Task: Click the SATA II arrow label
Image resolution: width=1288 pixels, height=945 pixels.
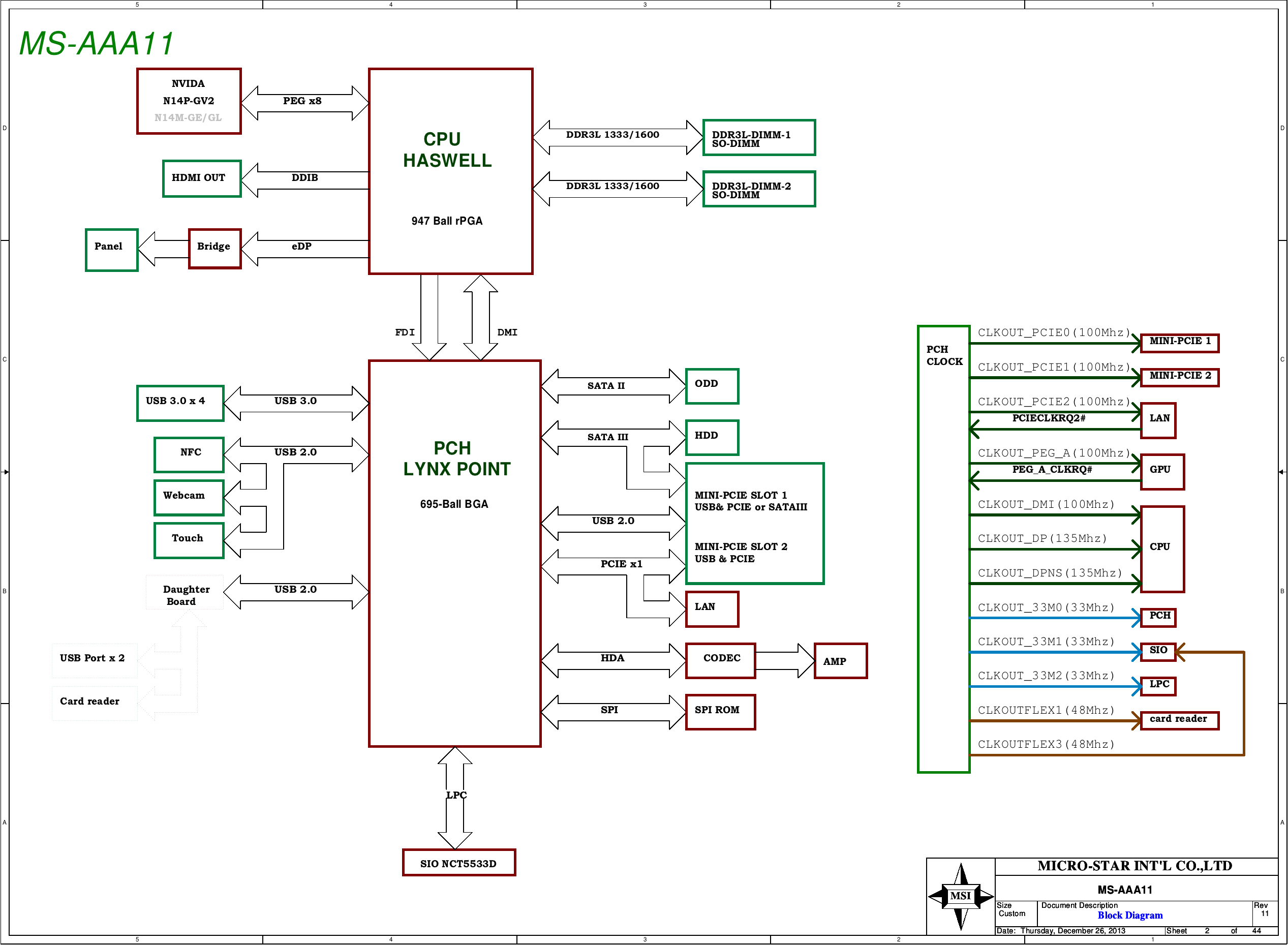Action: click(x=606, y=386)
